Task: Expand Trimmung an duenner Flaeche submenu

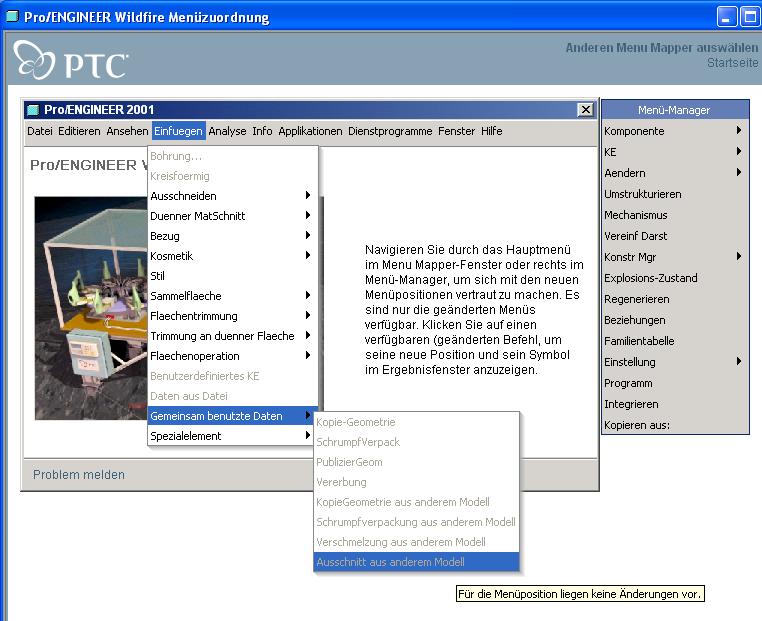Action: 233,336
